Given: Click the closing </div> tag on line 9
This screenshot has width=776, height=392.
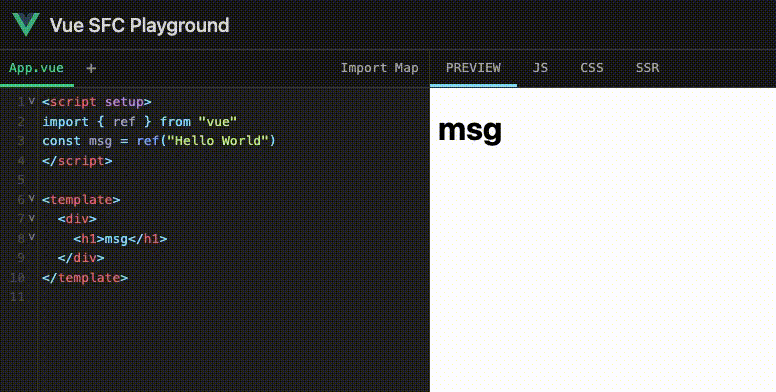Looking at the screenshot, I should pyautogui.click(x=81, y=258).
